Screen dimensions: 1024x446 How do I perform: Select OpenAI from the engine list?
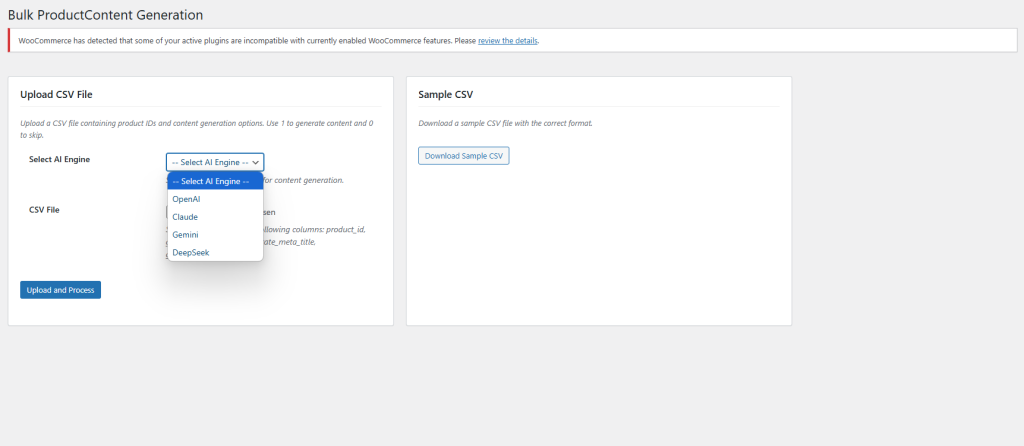click(x=215, y=199)
